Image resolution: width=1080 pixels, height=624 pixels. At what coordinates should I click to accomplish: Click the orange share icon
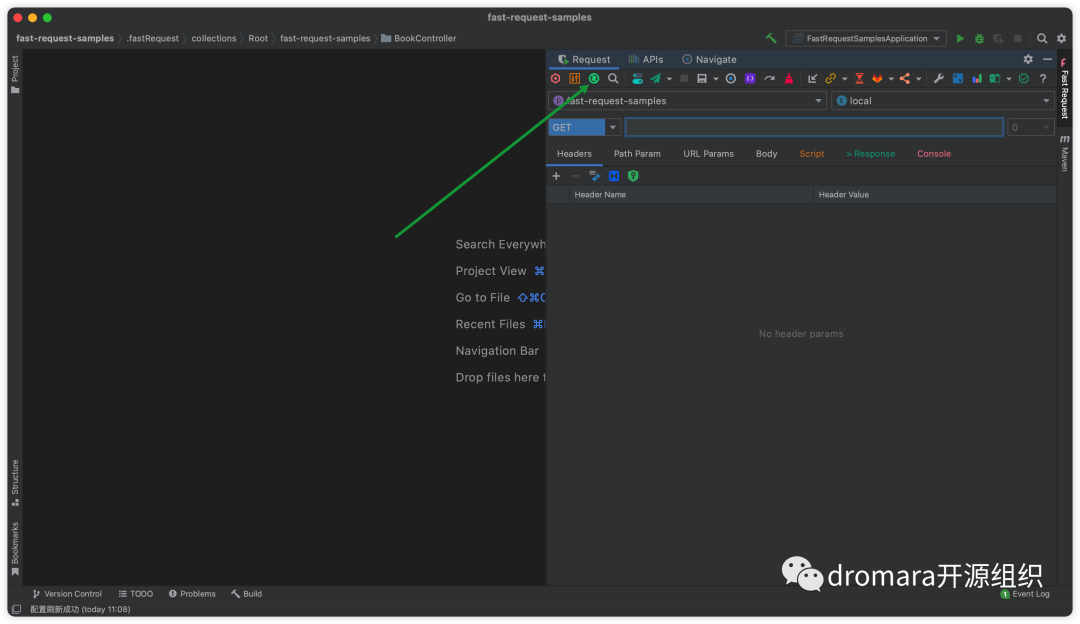(905, 79)
